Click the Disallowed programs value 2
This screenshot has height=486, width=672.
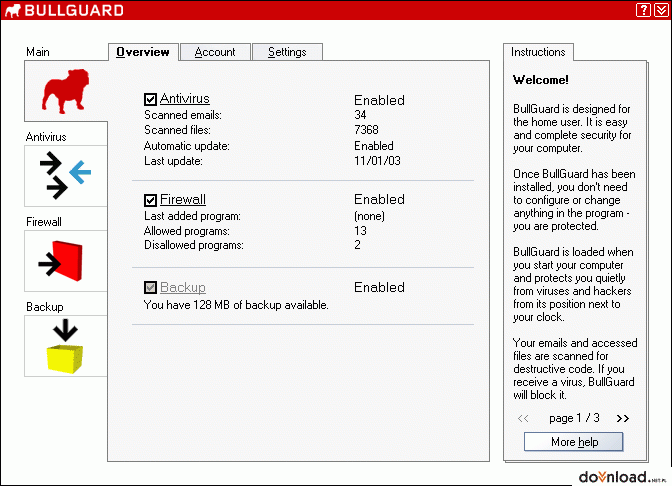(357, 245)
